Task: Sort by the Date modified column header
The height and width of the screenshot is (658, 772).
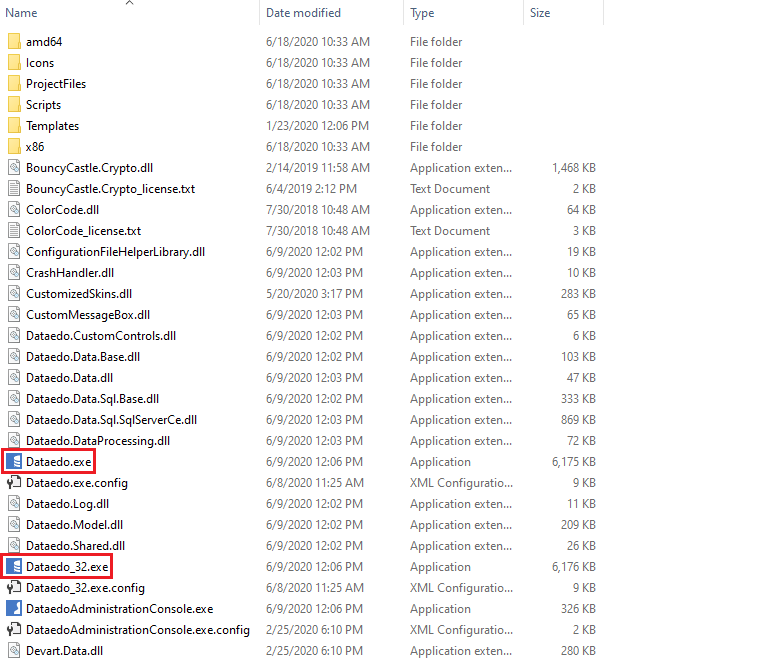Action: pos(303,13)
